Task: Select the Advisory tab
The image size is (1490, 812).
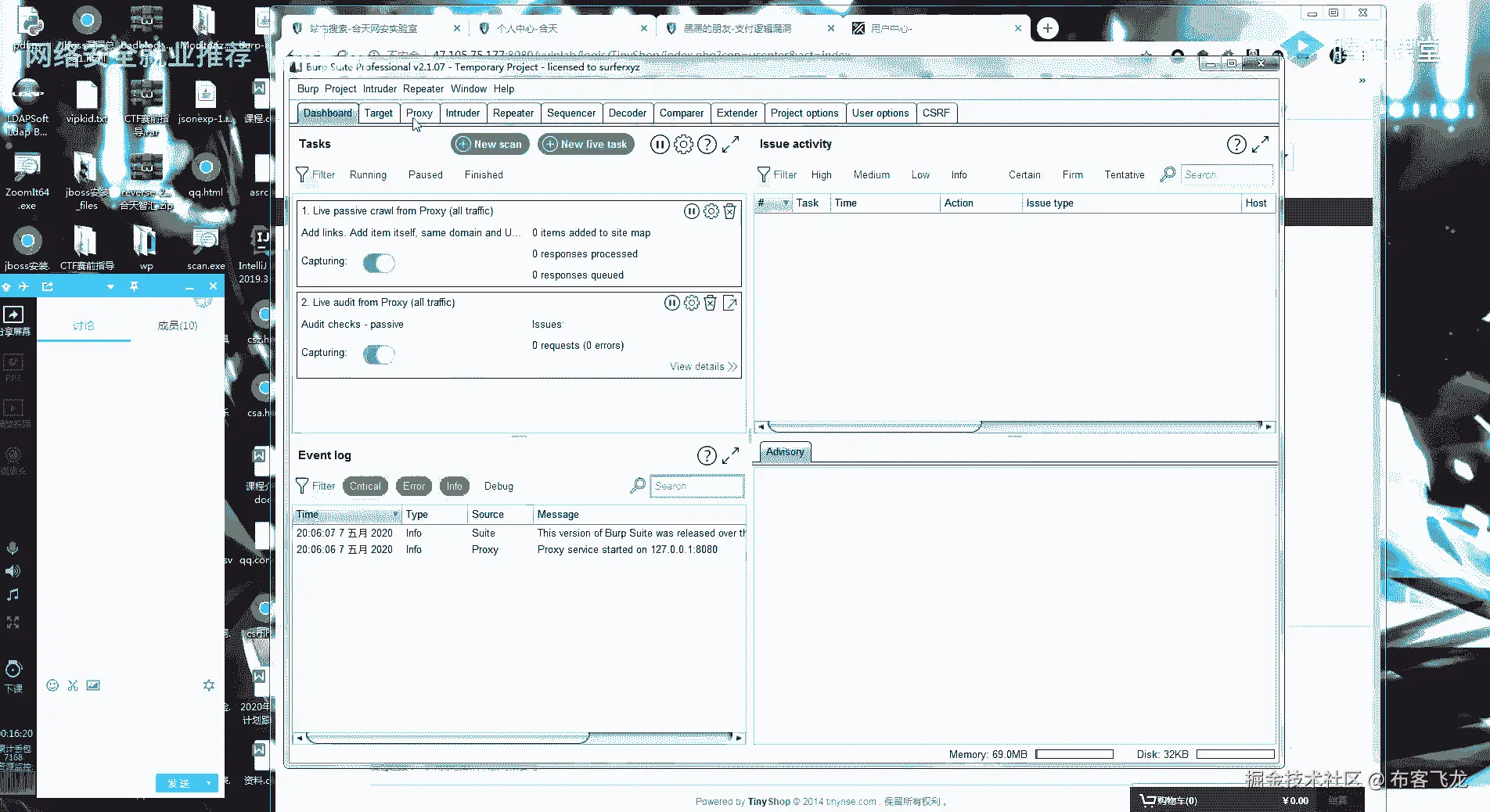Action: (x=785, y=452)
